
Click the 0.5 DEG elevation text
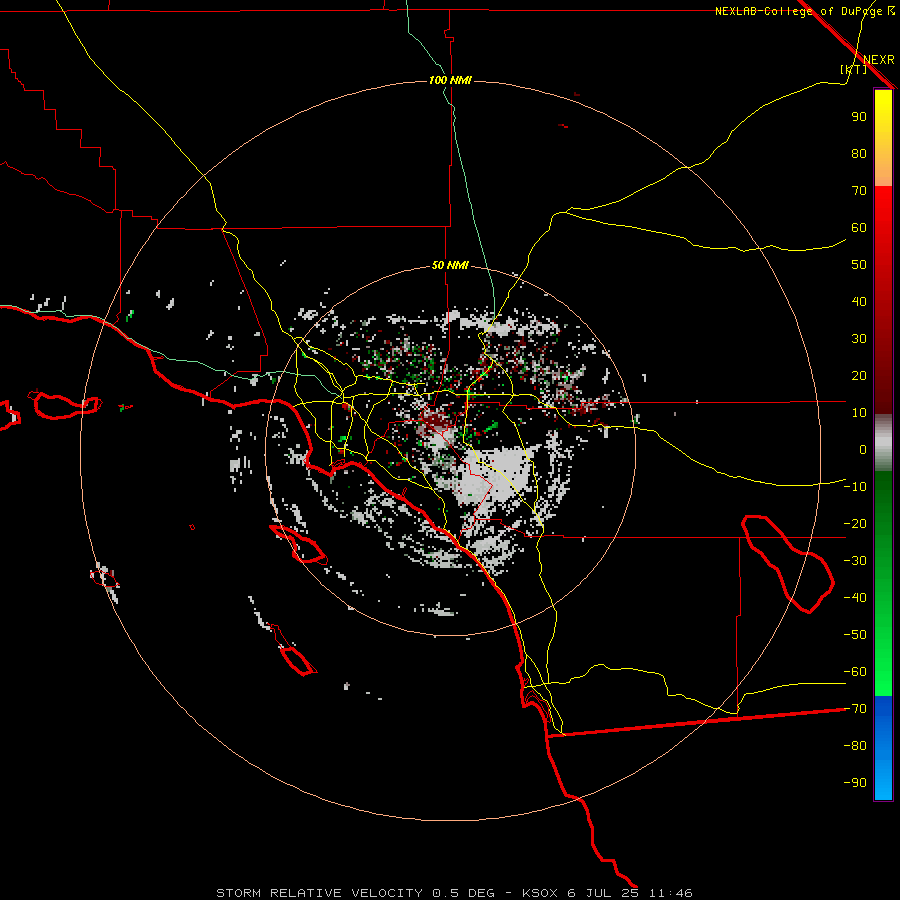pyautogui.click(x=463, y=893)
